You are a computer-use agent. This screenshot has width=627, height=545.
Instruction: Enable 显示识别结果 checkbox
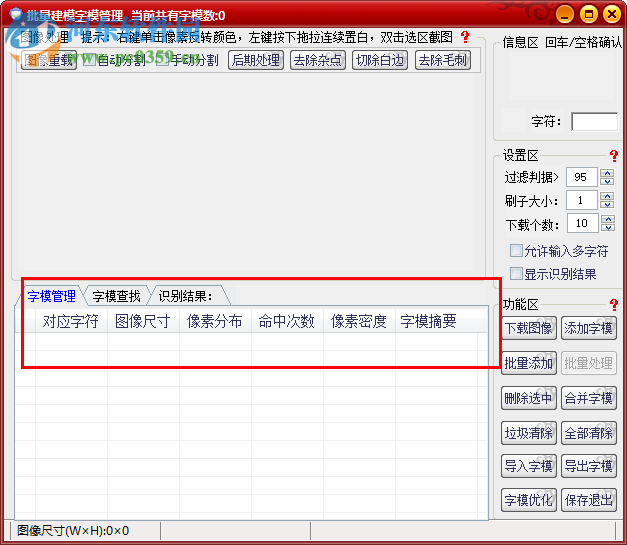pyautogui.click(x=516, y=274)
